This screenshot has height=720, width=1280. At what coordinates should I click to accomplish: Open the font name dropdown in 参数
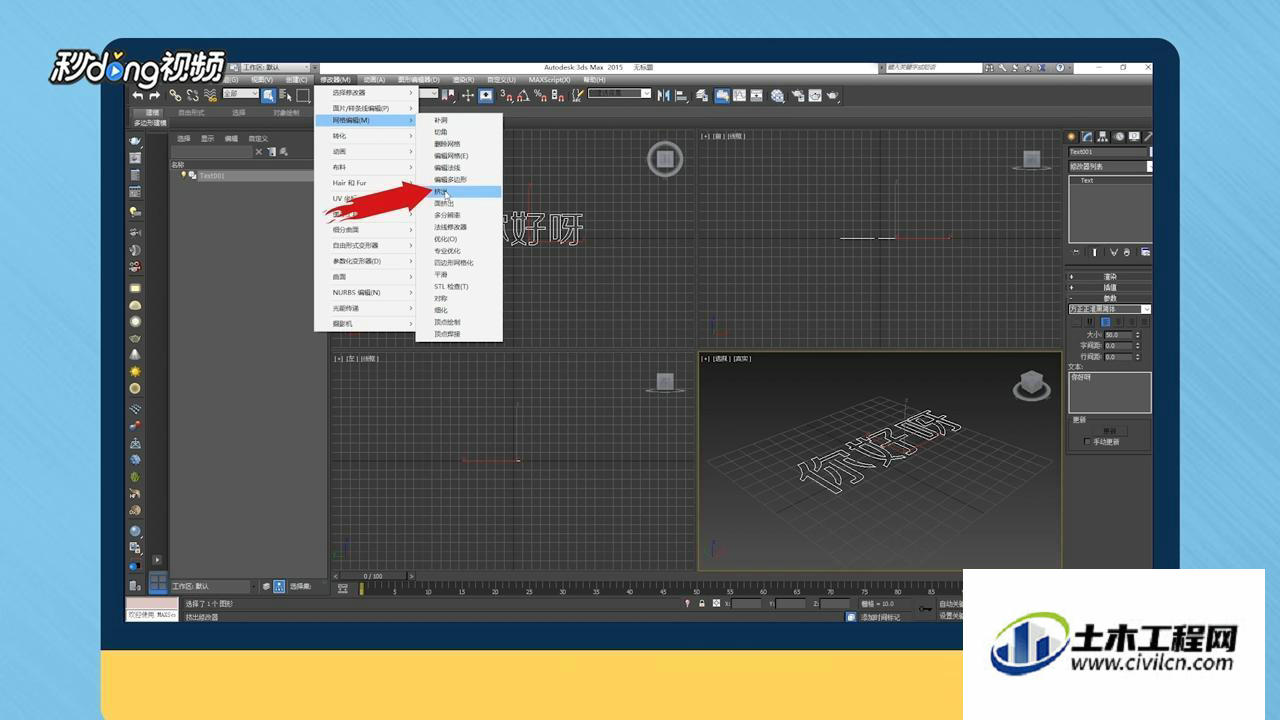(x=1110, y=310)
